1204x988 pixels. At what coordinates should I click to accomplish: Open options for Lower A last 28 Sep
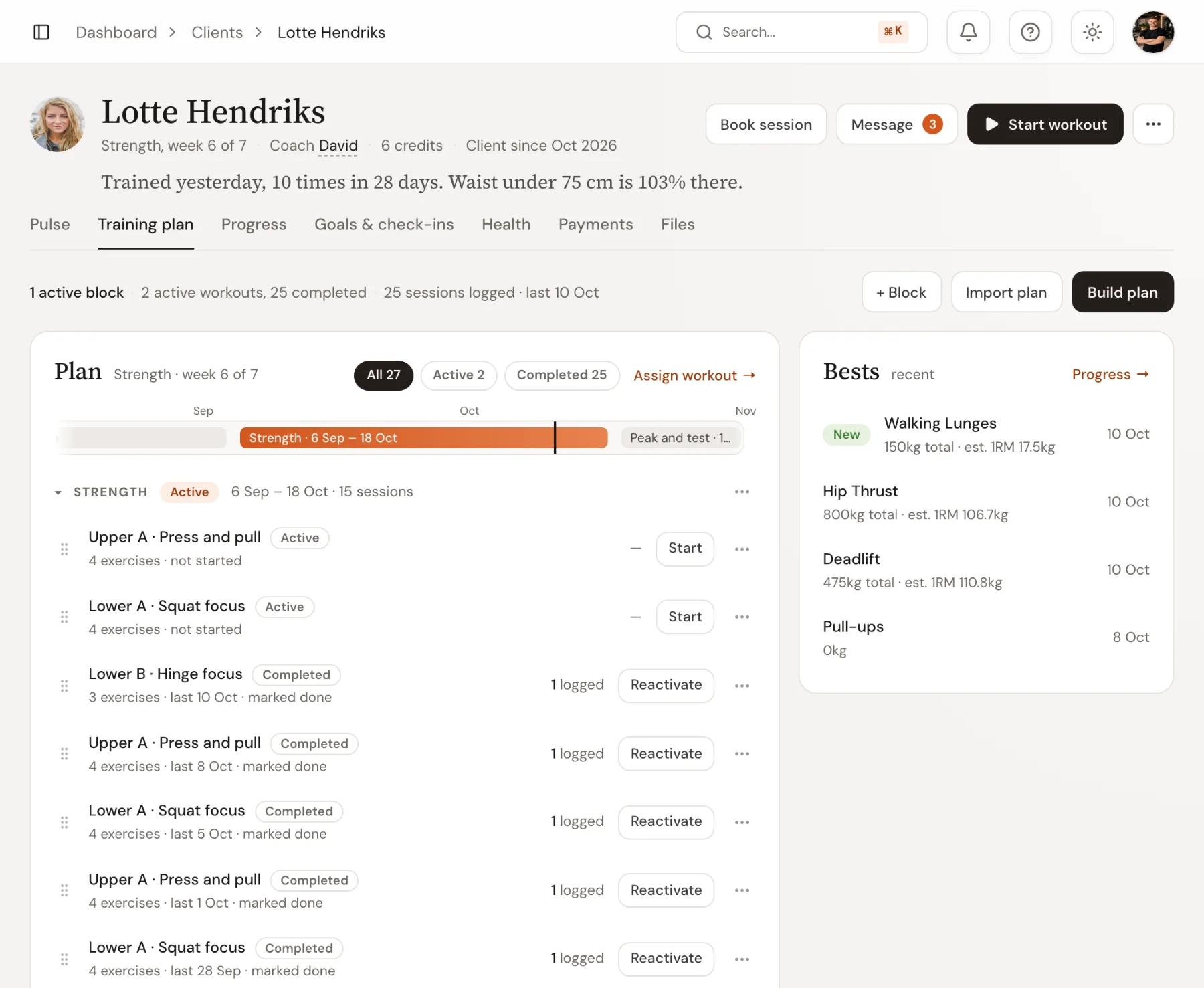pyautogui.click(x=742, y=959)
